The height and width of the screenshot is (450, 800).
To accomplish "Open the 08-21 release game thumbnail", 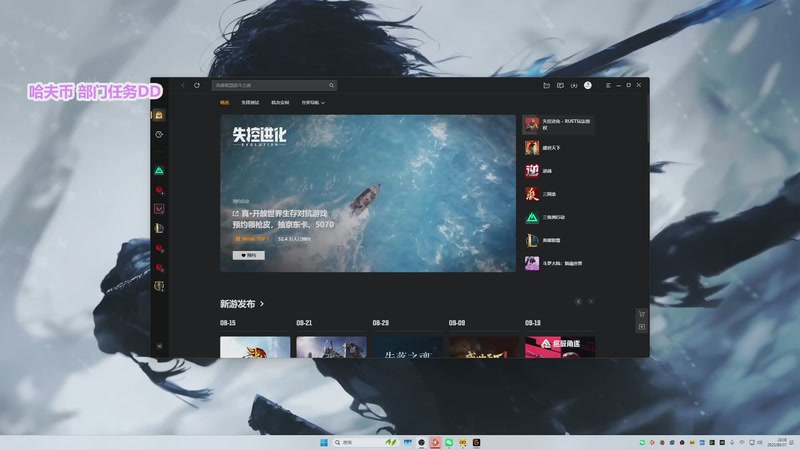I will [x=331, y=347].
